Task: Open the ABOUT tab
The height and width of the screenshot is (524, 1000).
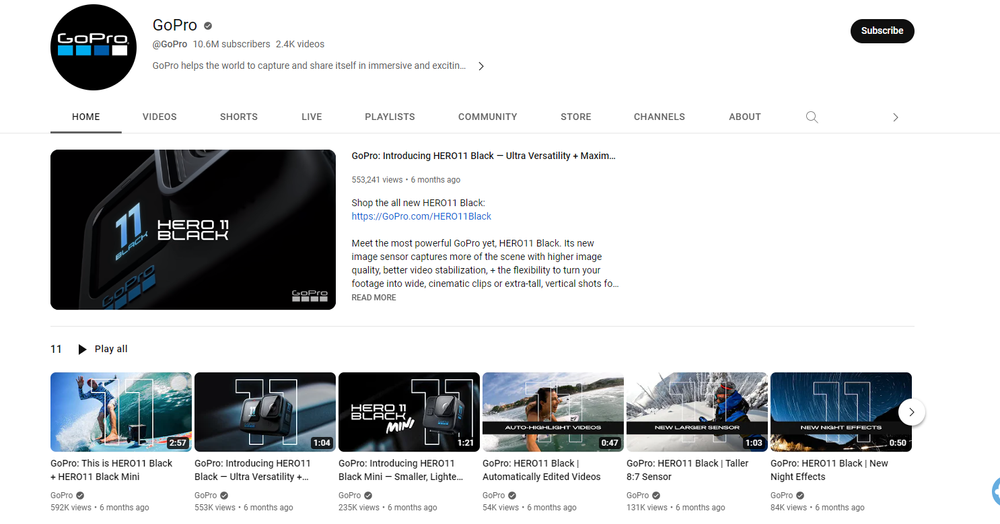Action: point(745,117)
